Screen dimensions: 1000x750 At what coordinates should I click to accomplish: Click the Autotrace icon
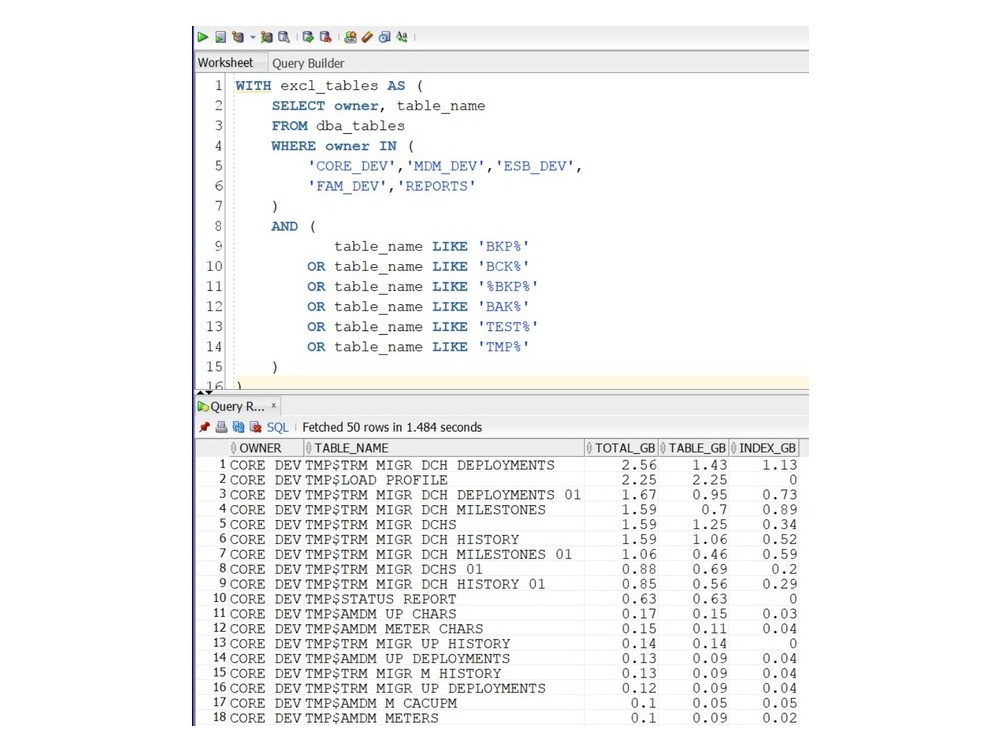tap(267, 37)
